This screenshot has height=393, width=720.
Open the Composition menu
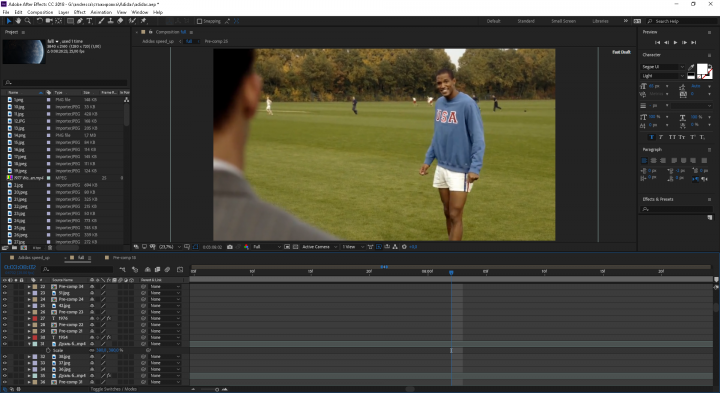point(40,12)
